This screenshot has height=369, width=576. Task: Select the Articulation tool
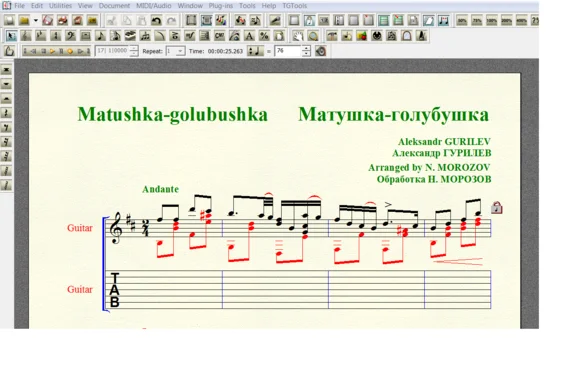click(175, 36)
